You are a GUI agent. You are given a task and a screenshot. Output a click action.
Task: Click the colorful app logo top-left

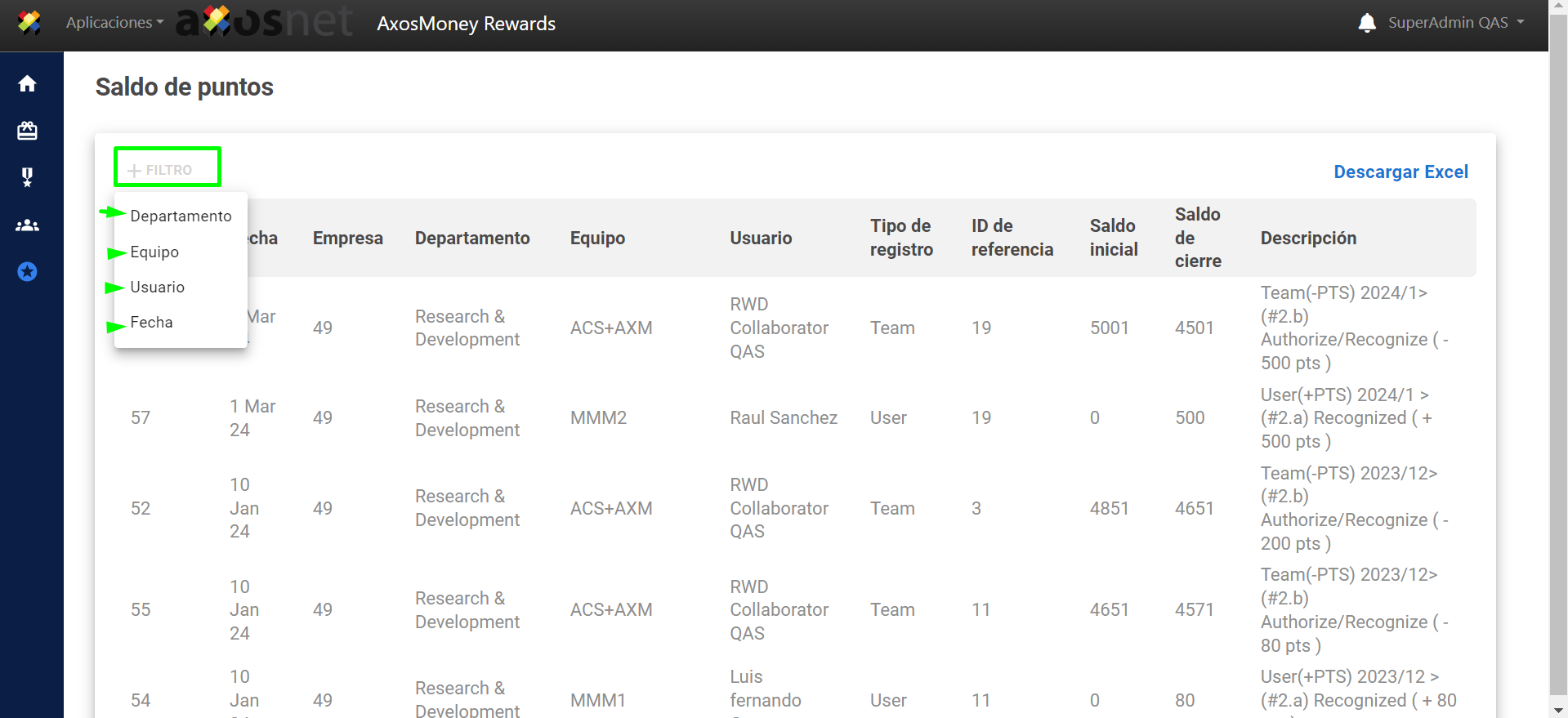pyautogui.click(x=29, y=23)
